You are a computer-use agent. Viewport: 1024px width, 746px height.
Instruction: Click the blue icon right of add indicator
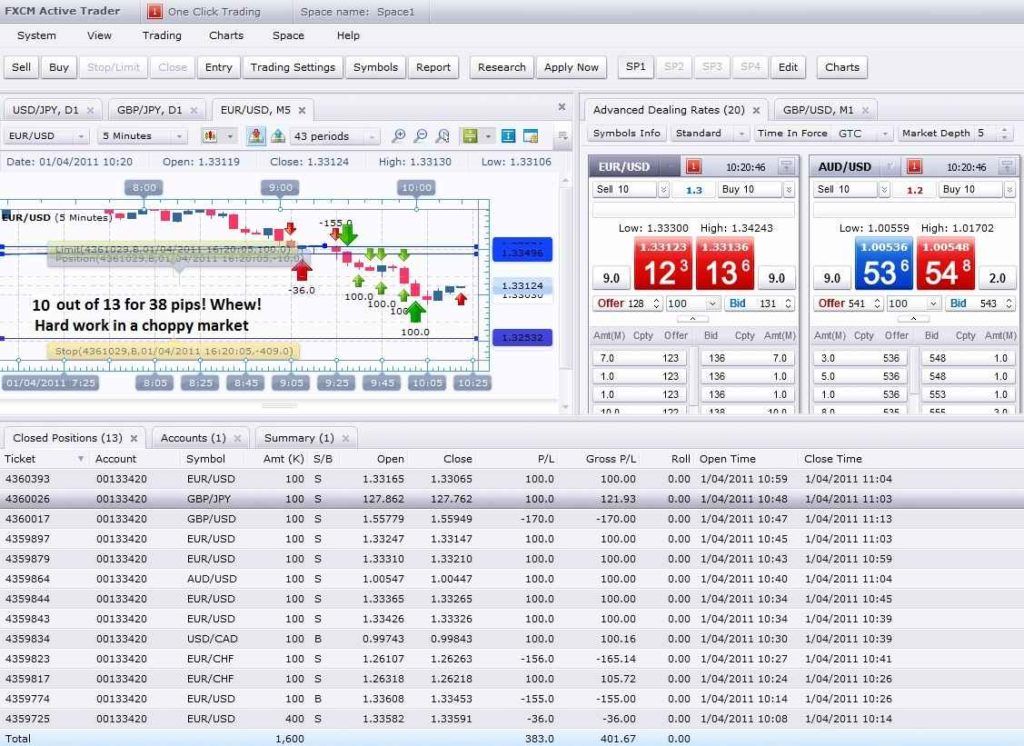(x=508, y=136)
